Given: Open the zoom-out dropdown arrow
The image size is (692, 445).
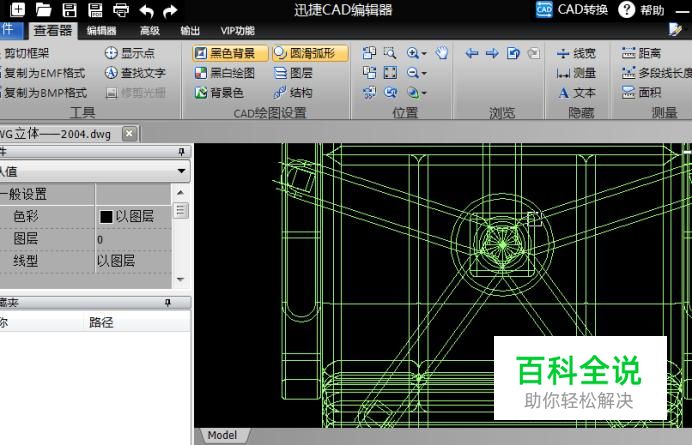Looking at the screenshot, I should click(x=424, y=73).
